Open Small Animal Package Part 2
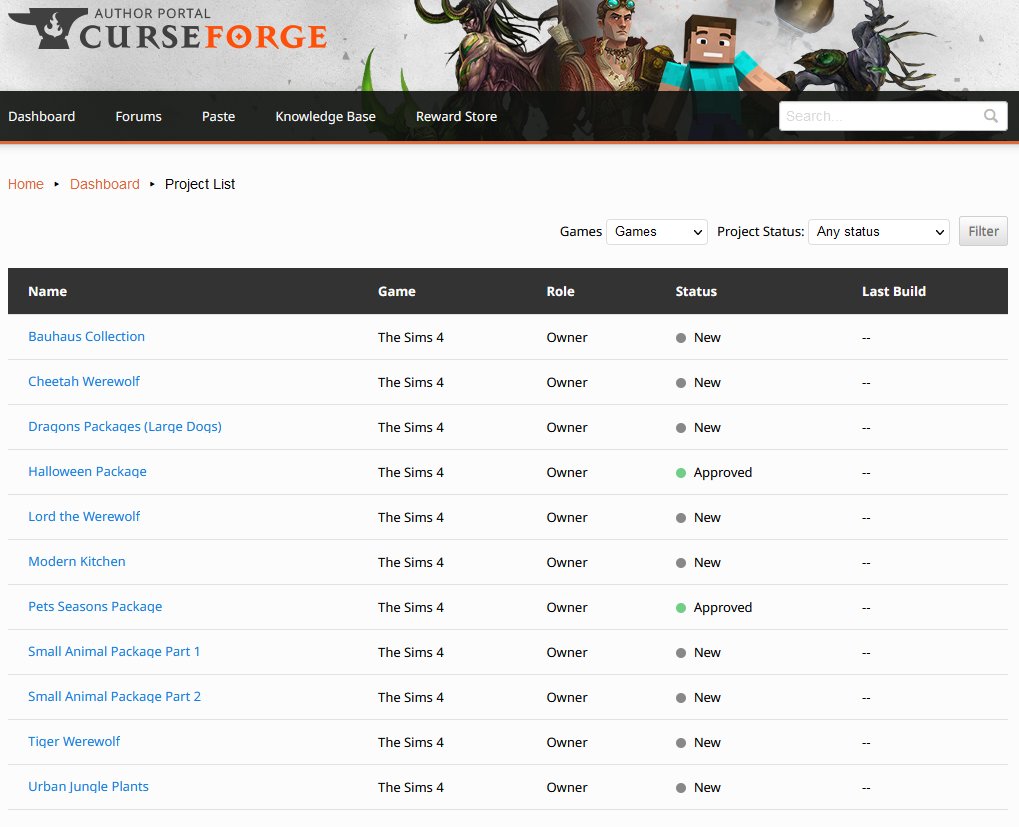 tap(114, 696)
